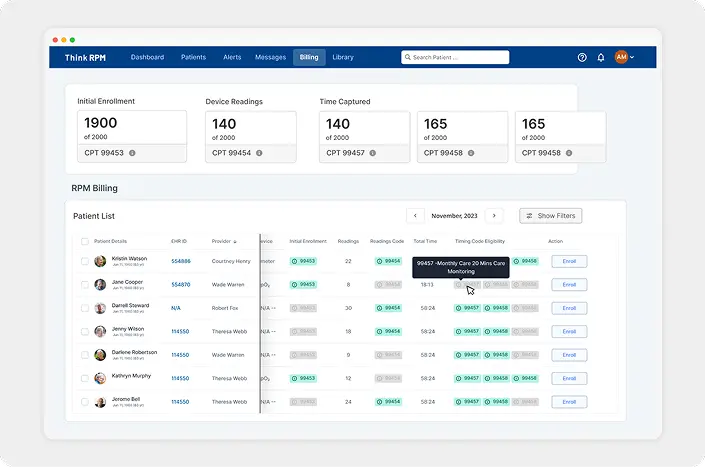
Task: Click the Show Filters button
Action: 550,215
